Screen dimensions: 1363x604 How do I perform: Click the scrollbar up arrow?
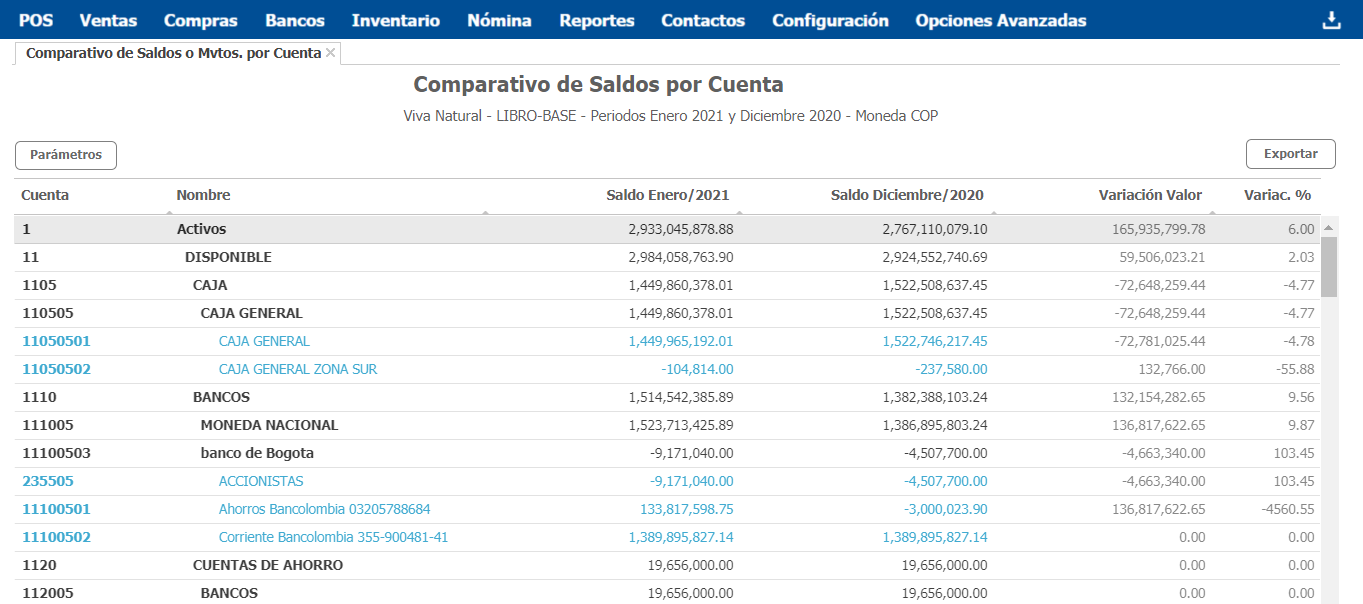coord(1329,228)
